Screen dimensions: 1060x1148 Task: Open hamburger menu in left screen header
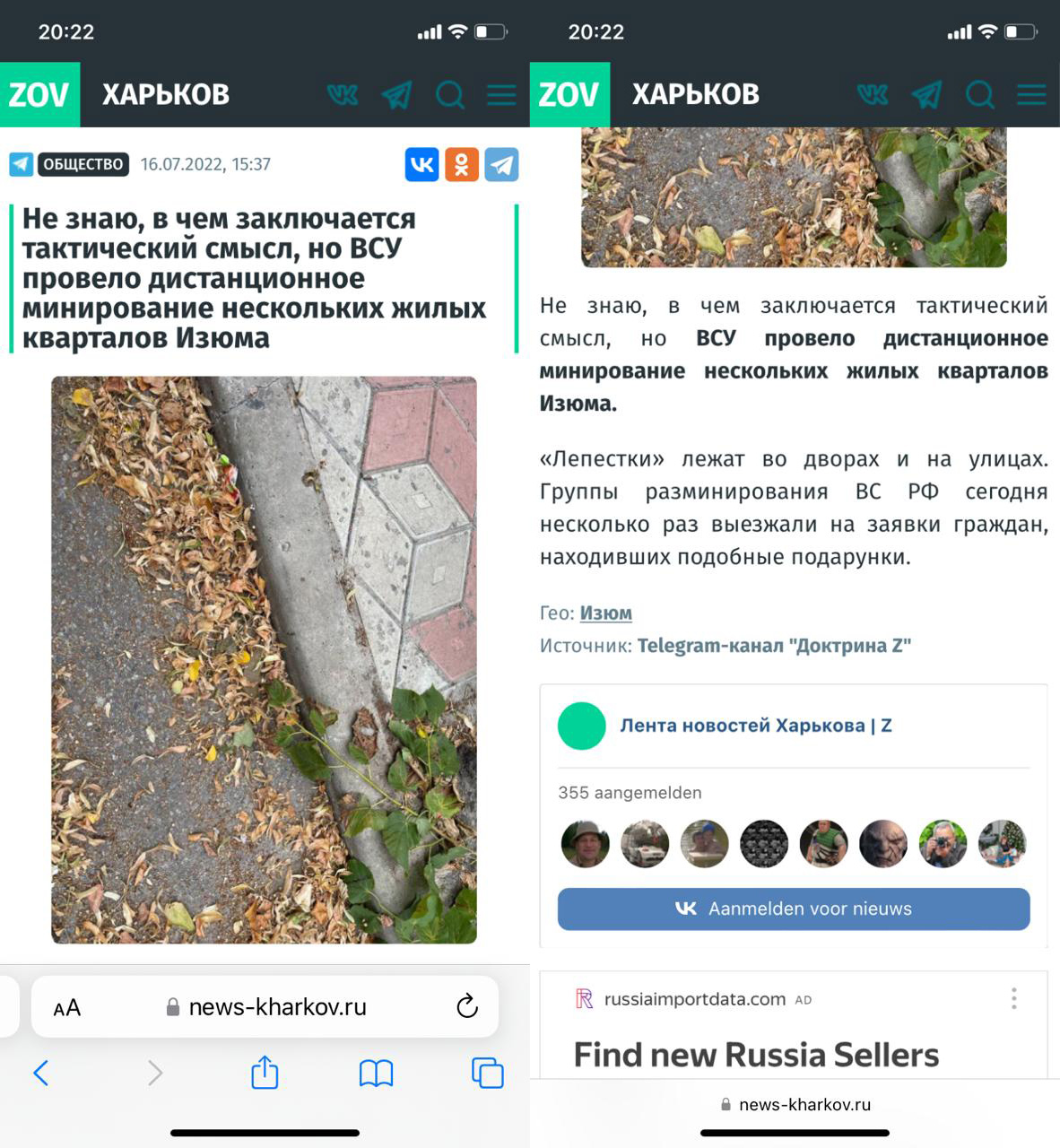pyautogui.click(x=501, y=94)
